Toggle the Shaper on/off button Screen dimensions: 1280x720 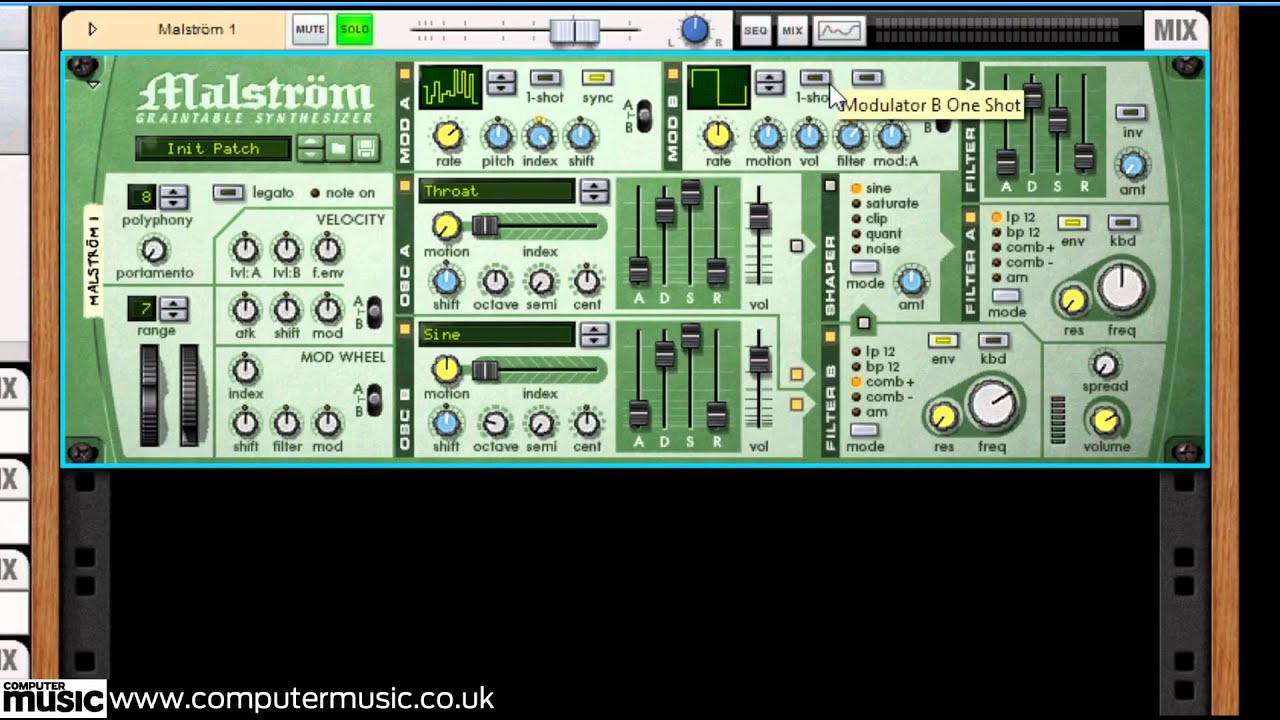coord(829,185)
